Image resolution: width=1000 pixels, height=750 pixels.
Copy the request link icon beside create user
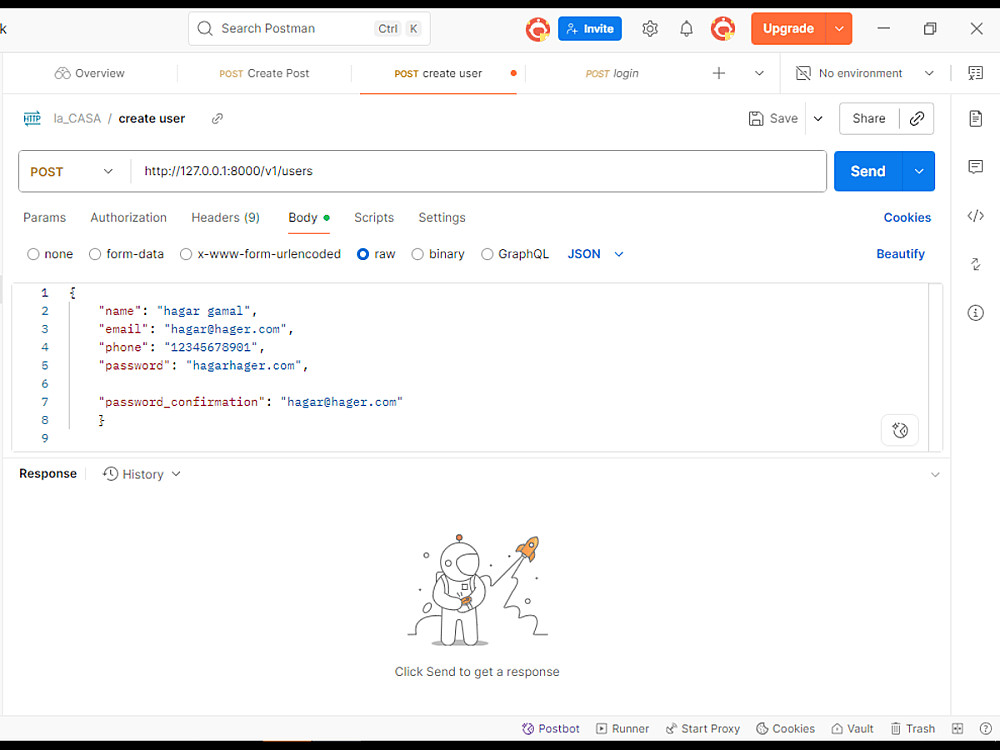pos(217,119)
